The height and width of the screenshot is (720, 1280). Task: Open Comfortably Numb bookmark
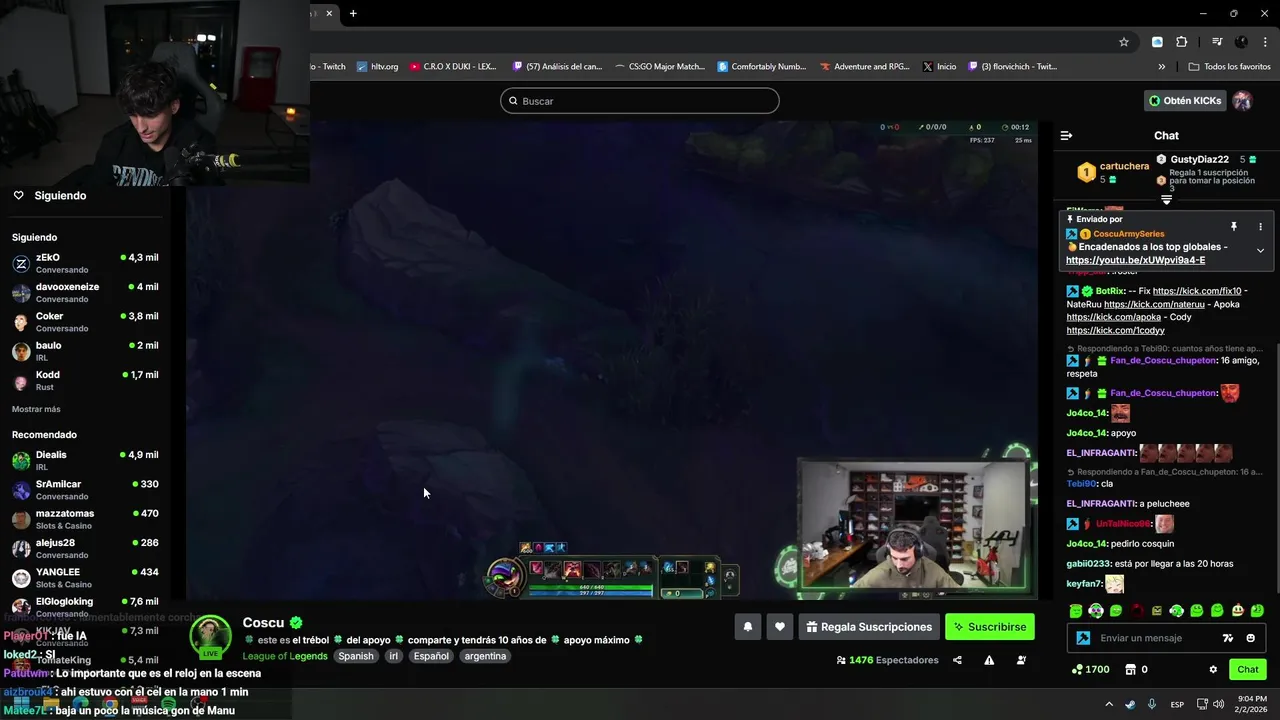coord(762,67)
